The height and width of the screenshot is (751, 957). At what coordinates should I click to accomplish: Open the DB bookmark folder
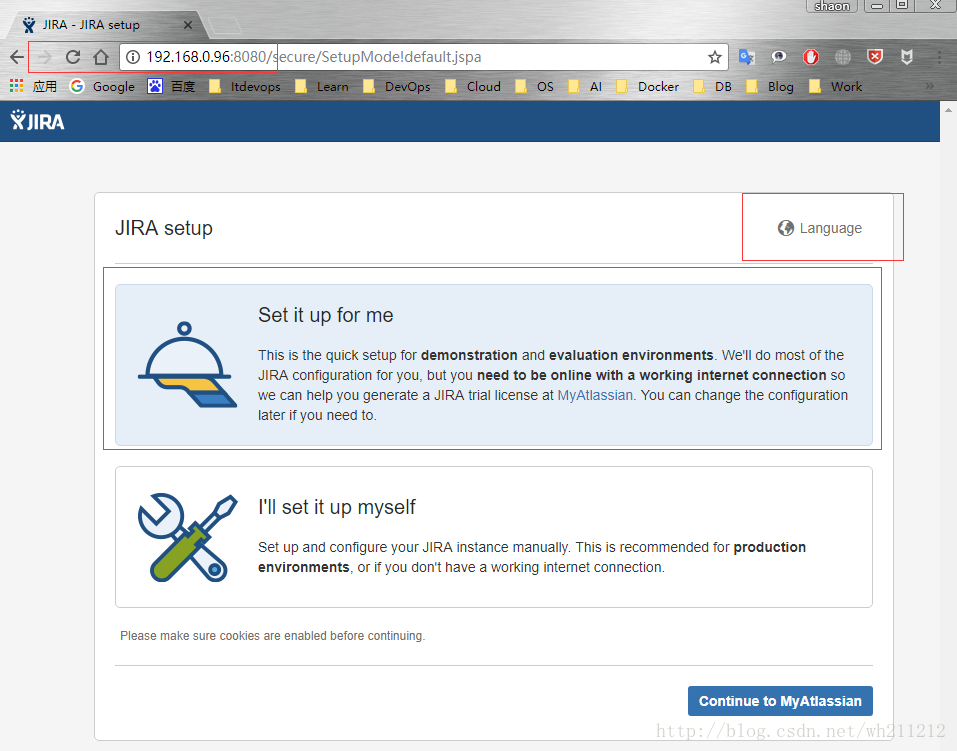[713, 87]
